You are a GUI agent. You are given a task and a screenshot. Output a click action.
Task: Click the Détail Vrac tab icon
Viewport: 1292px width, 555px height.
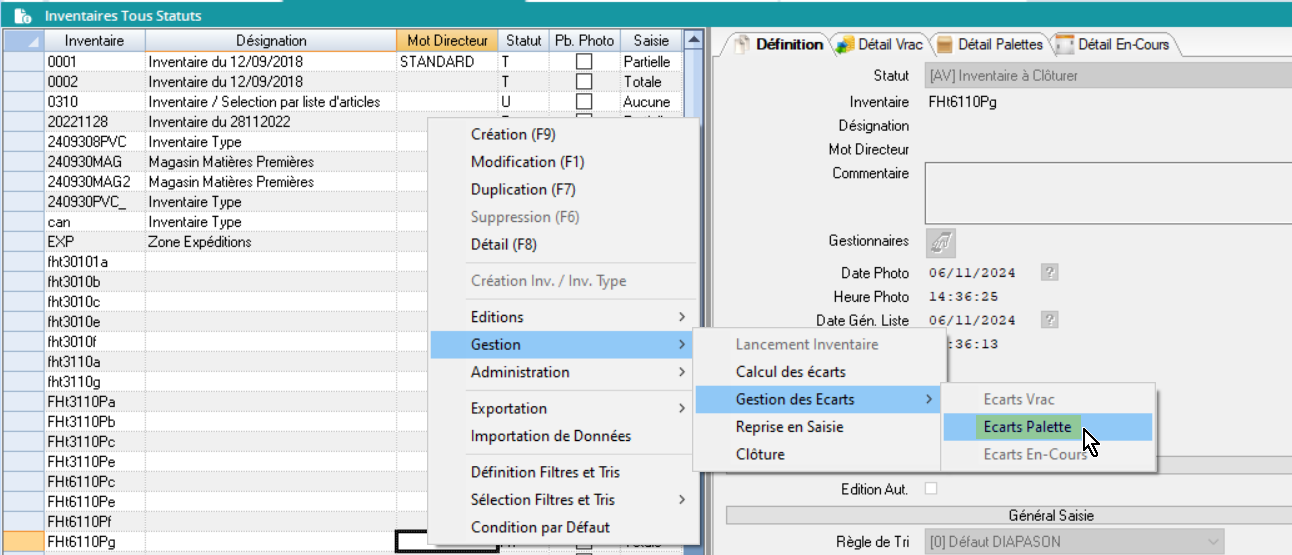click(x=845, y=44)
